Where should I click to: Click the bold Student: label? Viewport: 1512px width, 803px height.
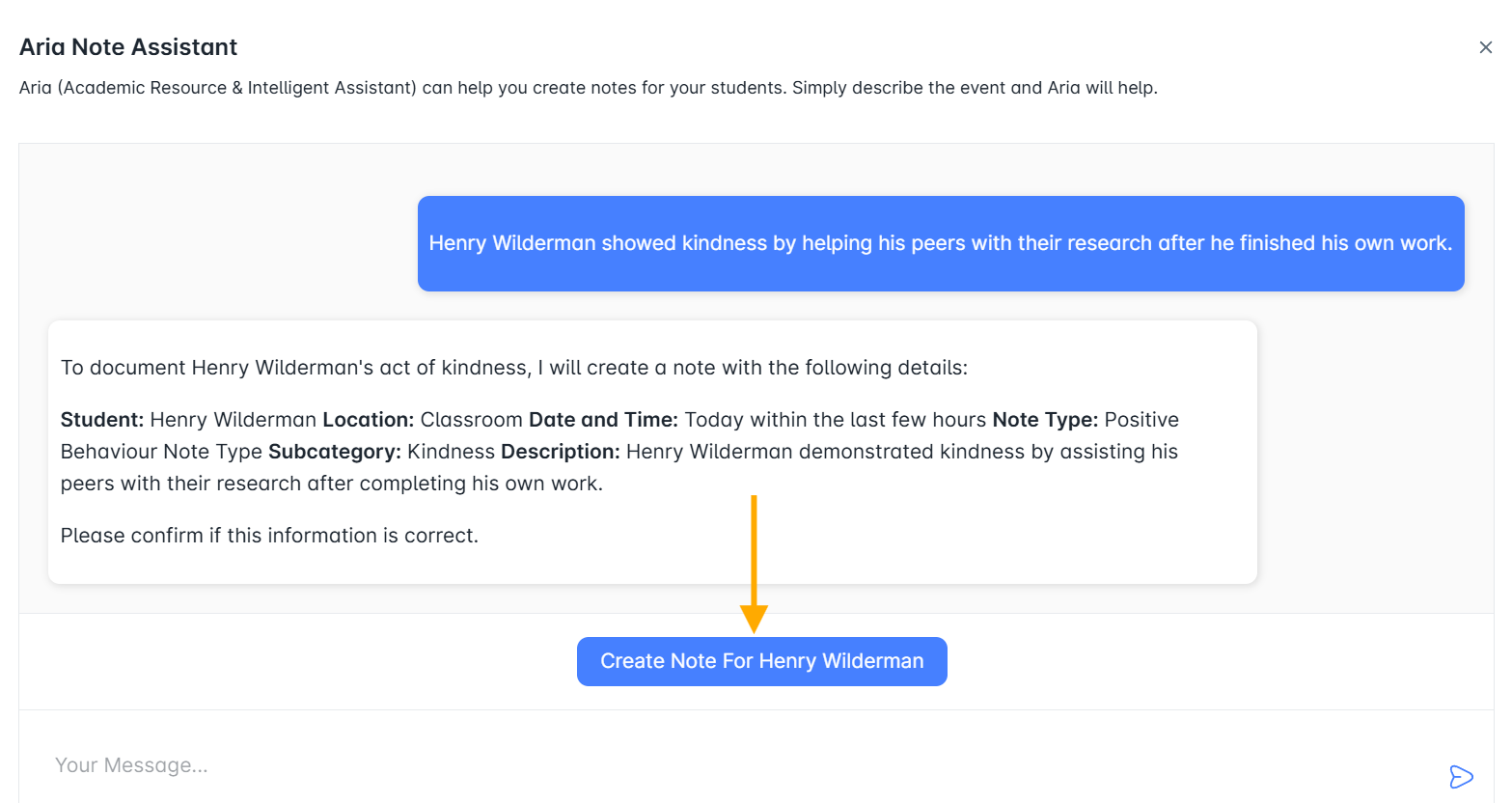[102, 420]
